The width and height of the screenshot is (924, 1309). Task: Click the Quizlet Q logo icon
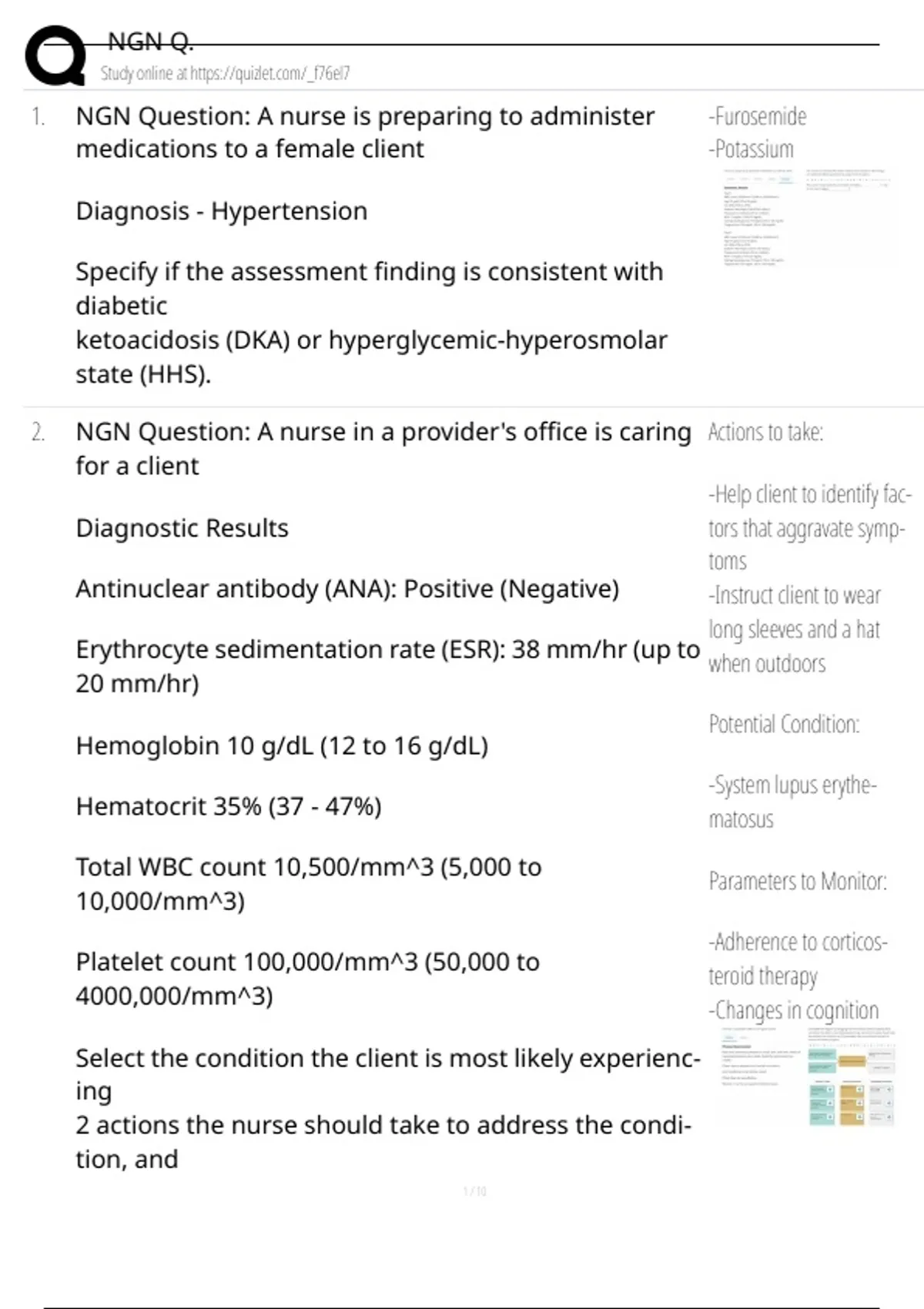click(55, 55)
